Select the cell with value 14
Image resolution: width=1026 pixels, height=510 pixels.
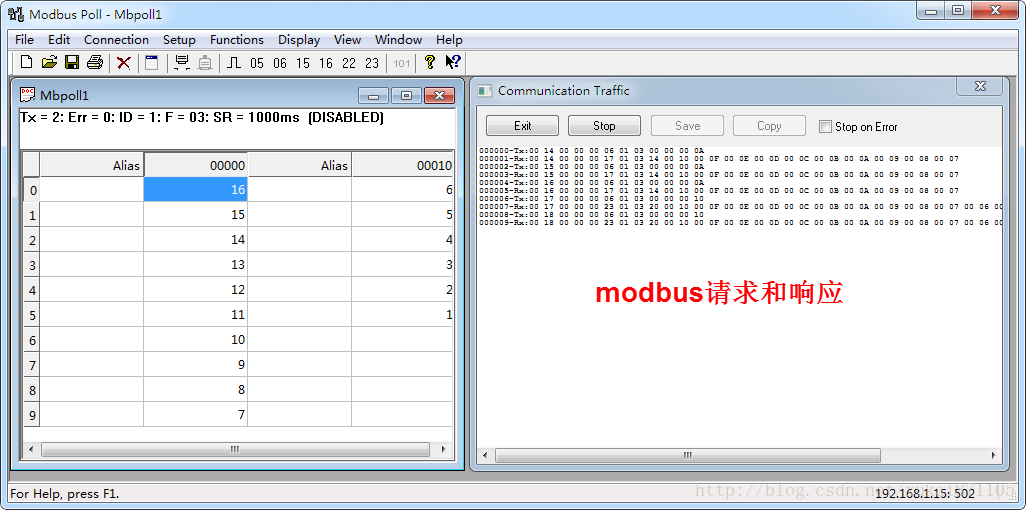tap(196, 240)
